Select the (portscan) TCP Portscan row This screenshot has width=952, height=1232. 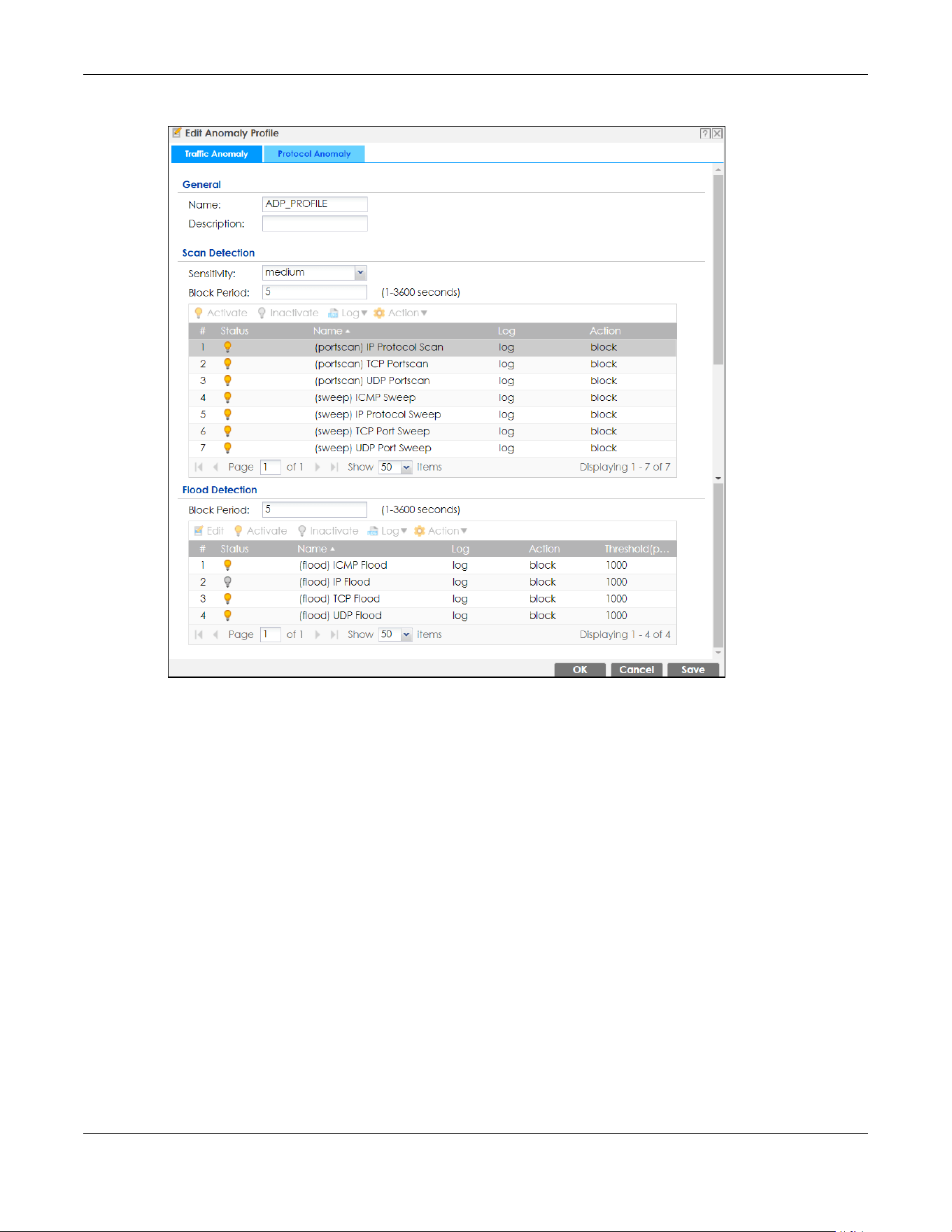pos(432,364)
